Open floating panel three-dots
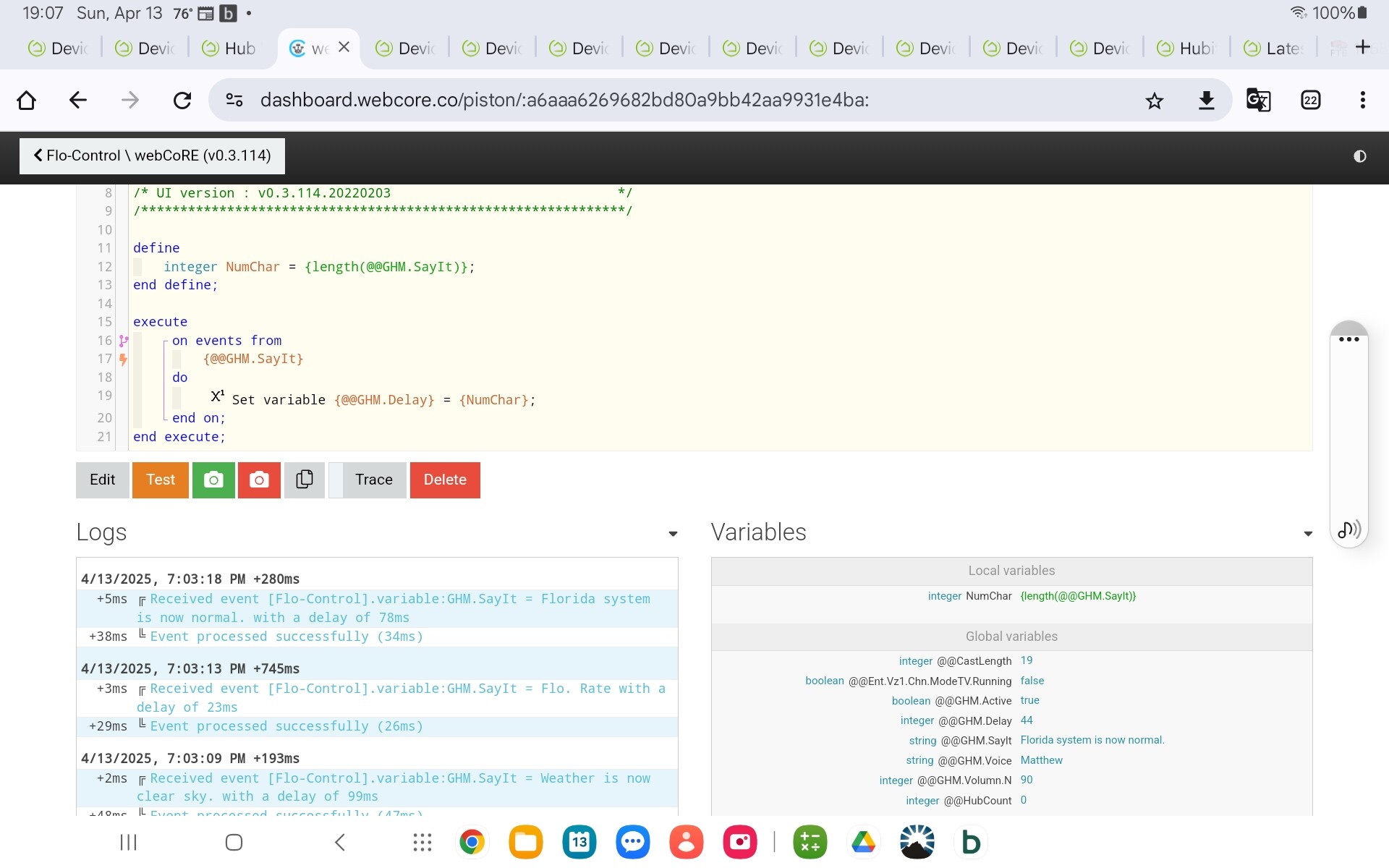 [x=1349, y=339]
